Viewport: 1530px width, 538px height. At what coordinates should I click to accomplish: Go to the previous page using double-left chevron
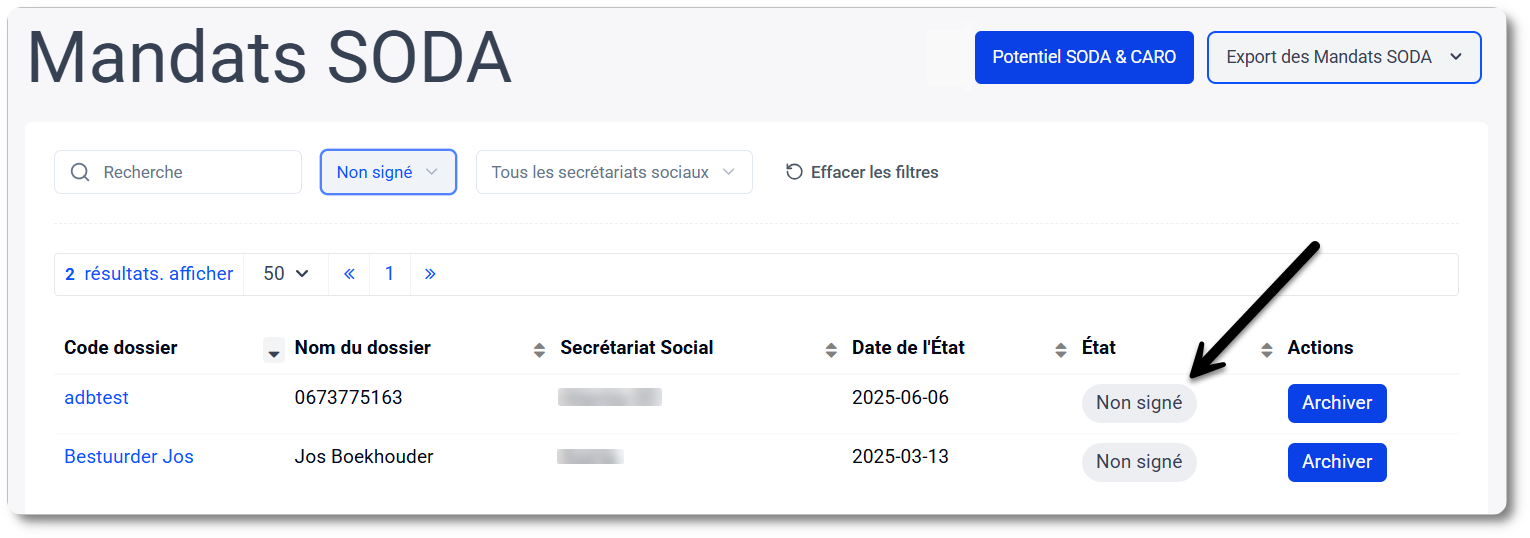point(349,274)
